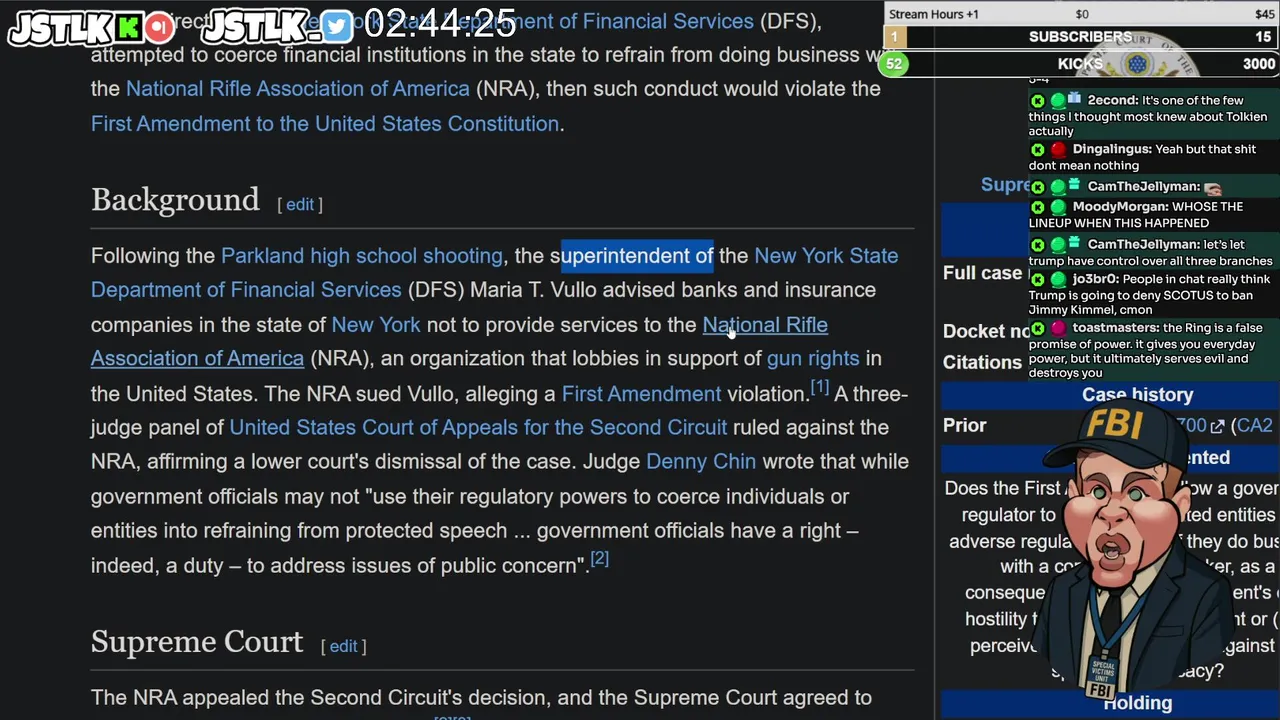Click the green orb badge beside 2econd
Viewport: 1280px width, 720px height.
1058,101
